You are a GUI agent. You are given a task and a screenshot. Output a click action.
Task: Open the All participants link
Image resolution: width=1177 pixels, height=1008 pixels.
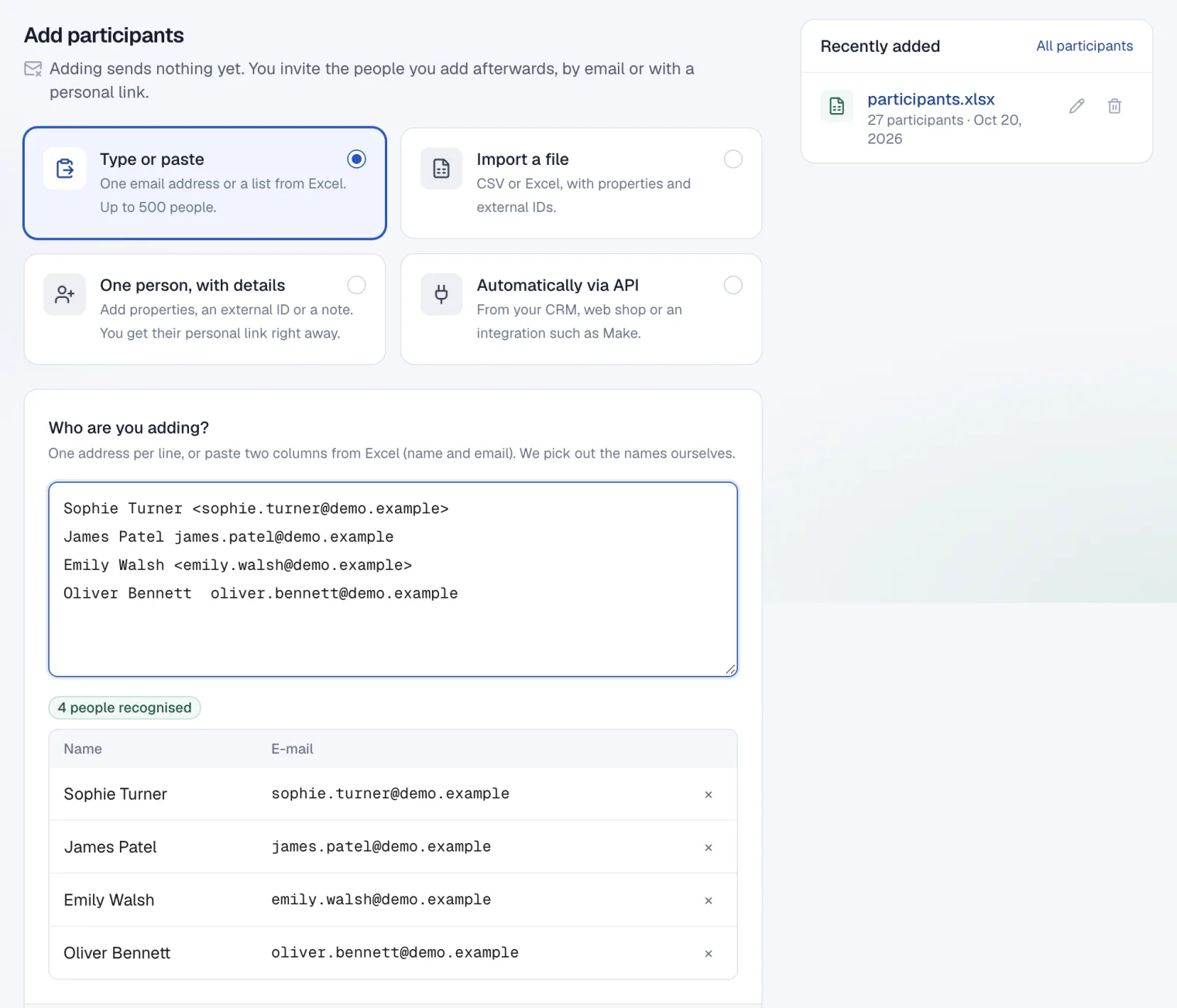coord(1085,46)
